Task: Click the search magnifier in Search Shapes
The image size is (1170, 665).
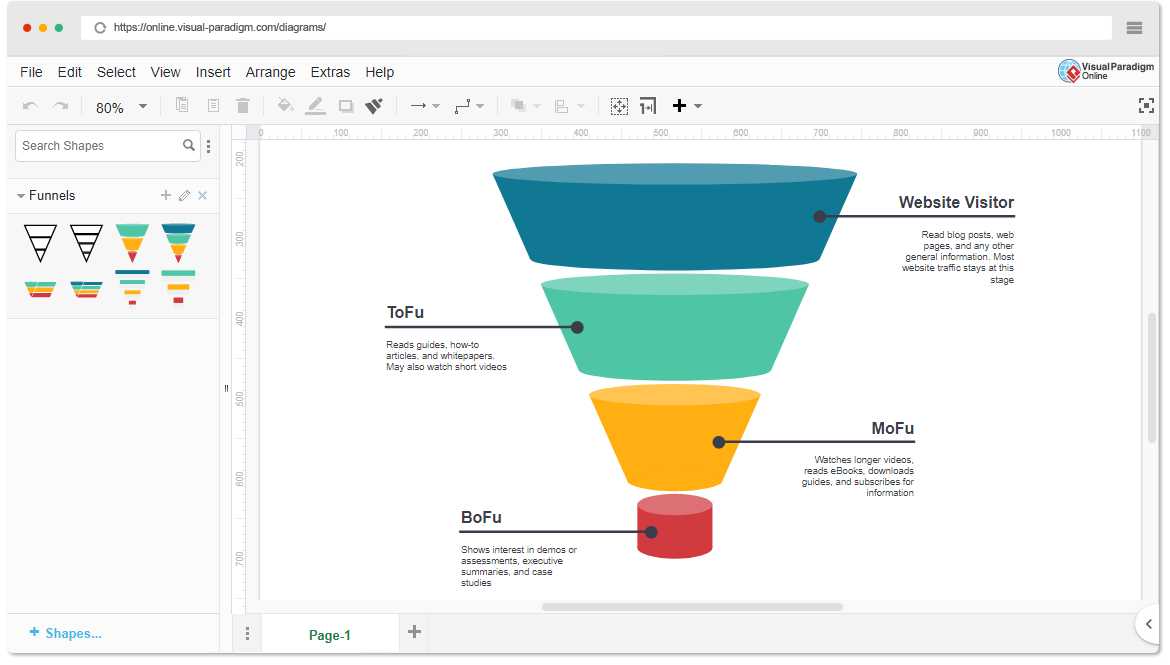Action: pos(189,145)
